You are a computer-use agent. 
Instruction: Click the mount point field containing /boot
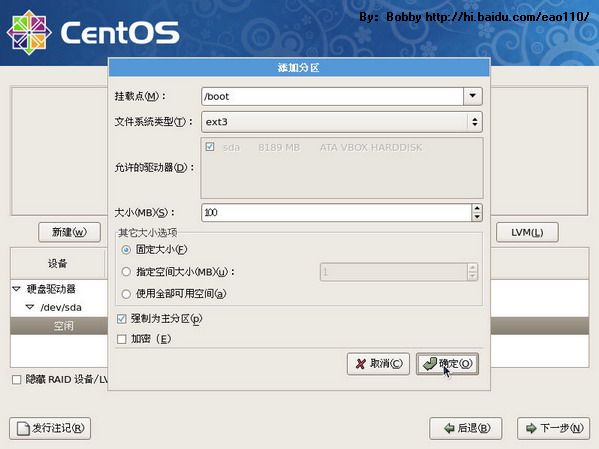pyautogui.click(x=332, y=96)
